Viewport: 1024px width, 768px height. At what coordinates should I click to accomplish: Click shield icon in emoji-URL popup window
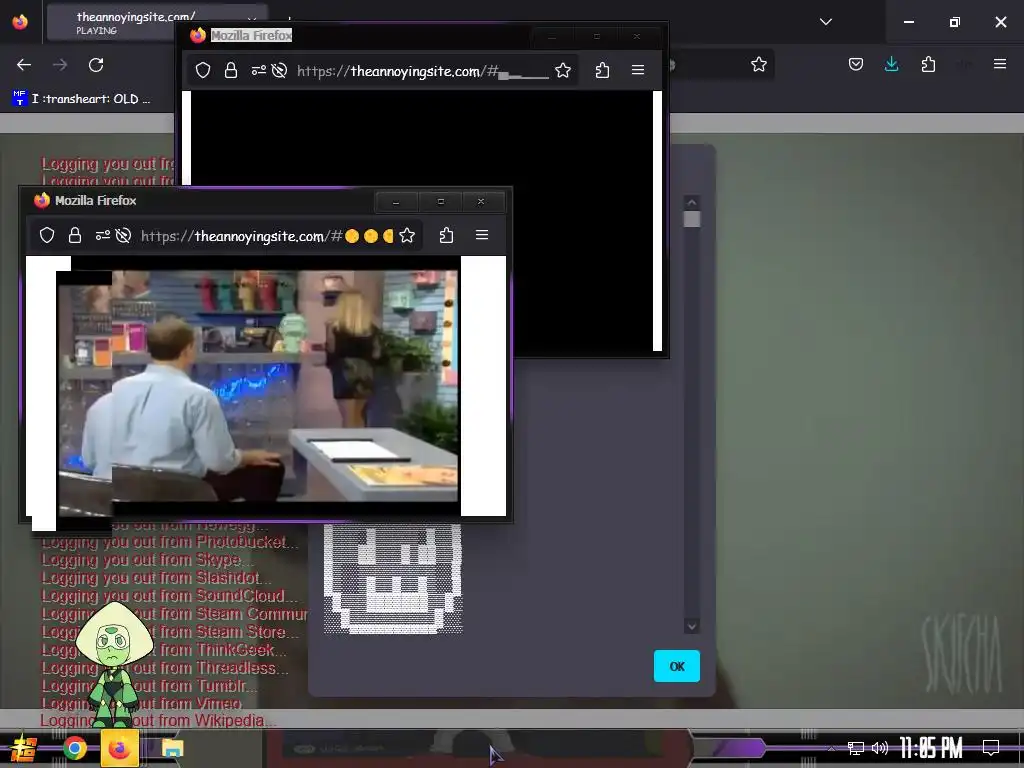pyautogui.click(x=47, y=235)
